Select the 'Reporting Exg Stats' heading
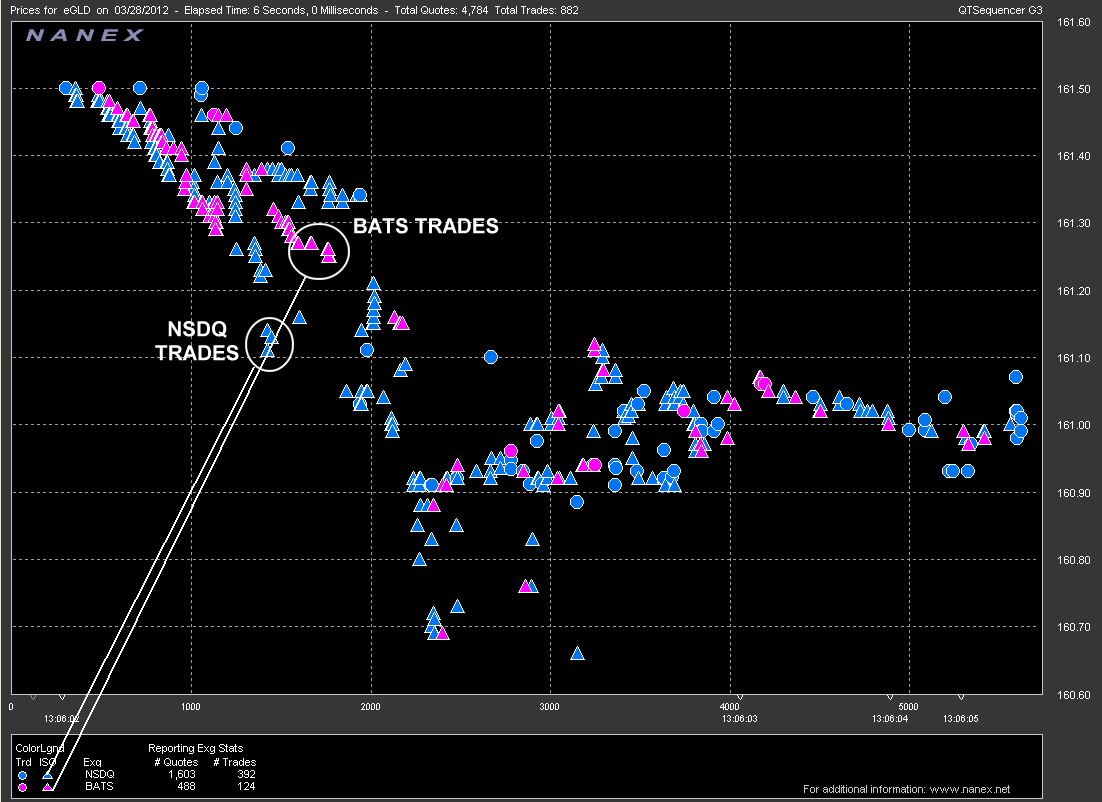This screenshot has width=1102, height=802. [x=195, y=749]
